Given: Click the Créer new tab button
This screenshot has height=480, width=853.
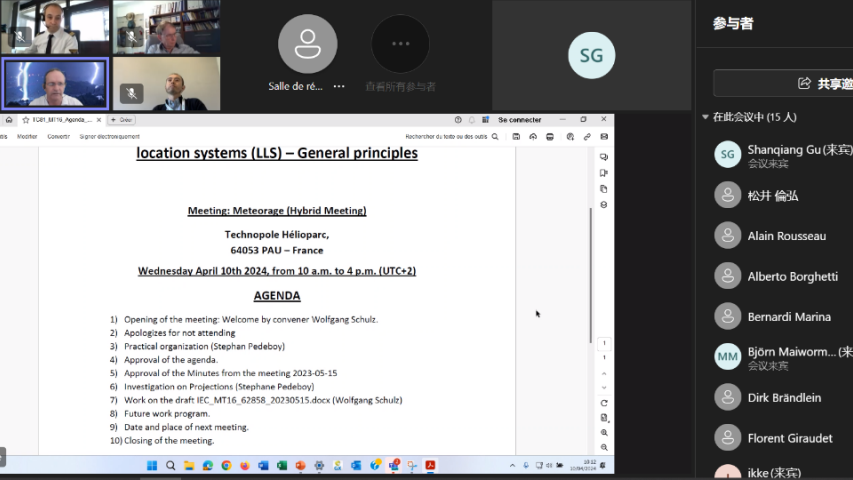Looking at the screenshot, I should (122, 120).
